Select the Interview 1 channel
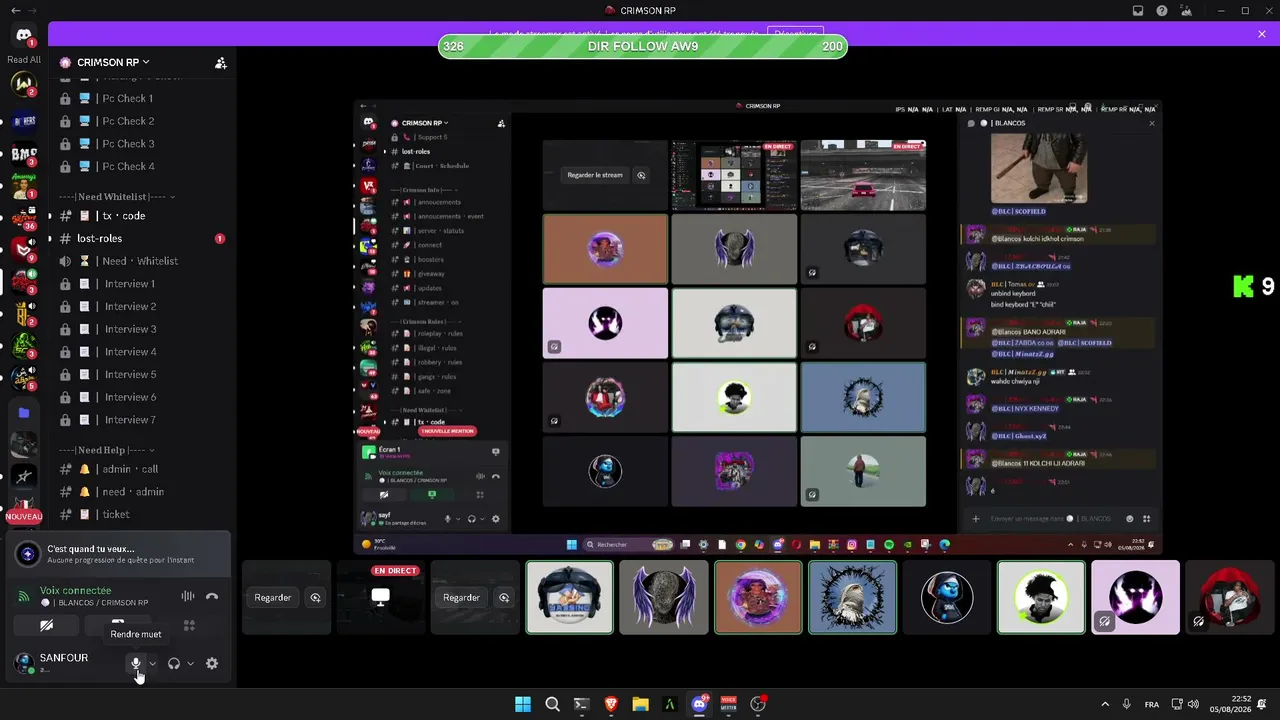The height and width of the screenshot is (720, 1280). point(142,284)
